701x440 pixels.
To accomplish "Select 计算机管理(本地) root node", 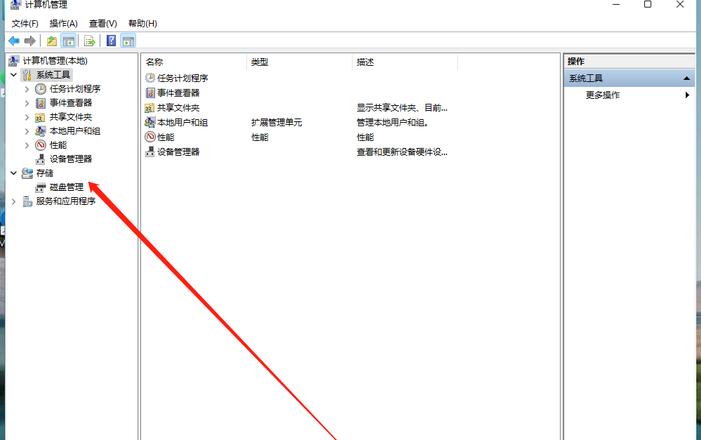I will [x=55, y=61].
